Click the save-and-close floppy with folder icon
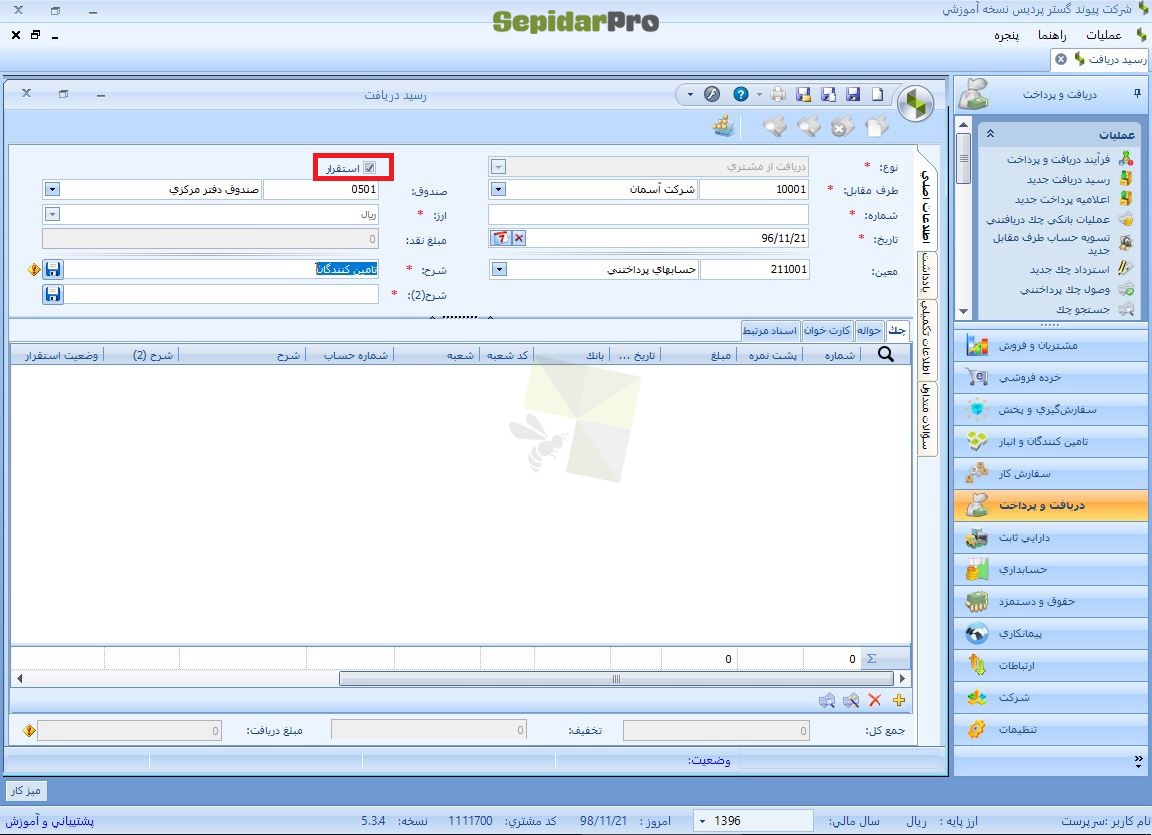 [803, 94]
